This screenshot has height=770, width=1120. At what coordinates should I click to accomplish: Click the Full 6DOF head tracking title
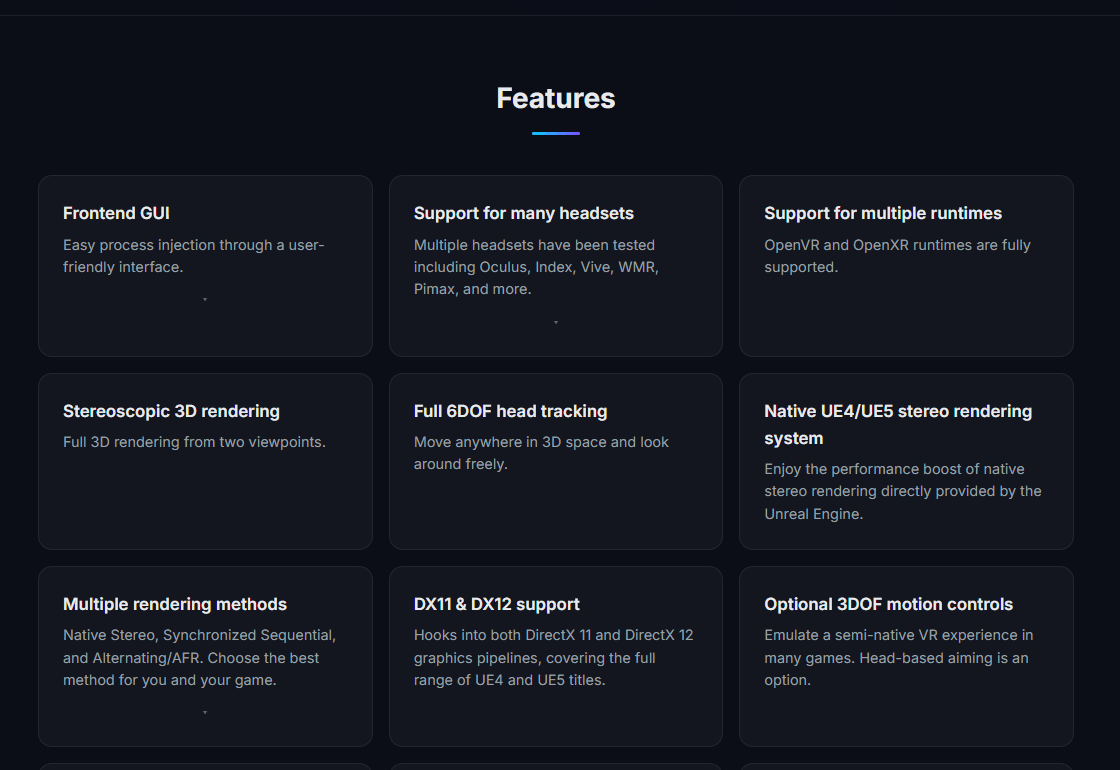click(511, 411)
